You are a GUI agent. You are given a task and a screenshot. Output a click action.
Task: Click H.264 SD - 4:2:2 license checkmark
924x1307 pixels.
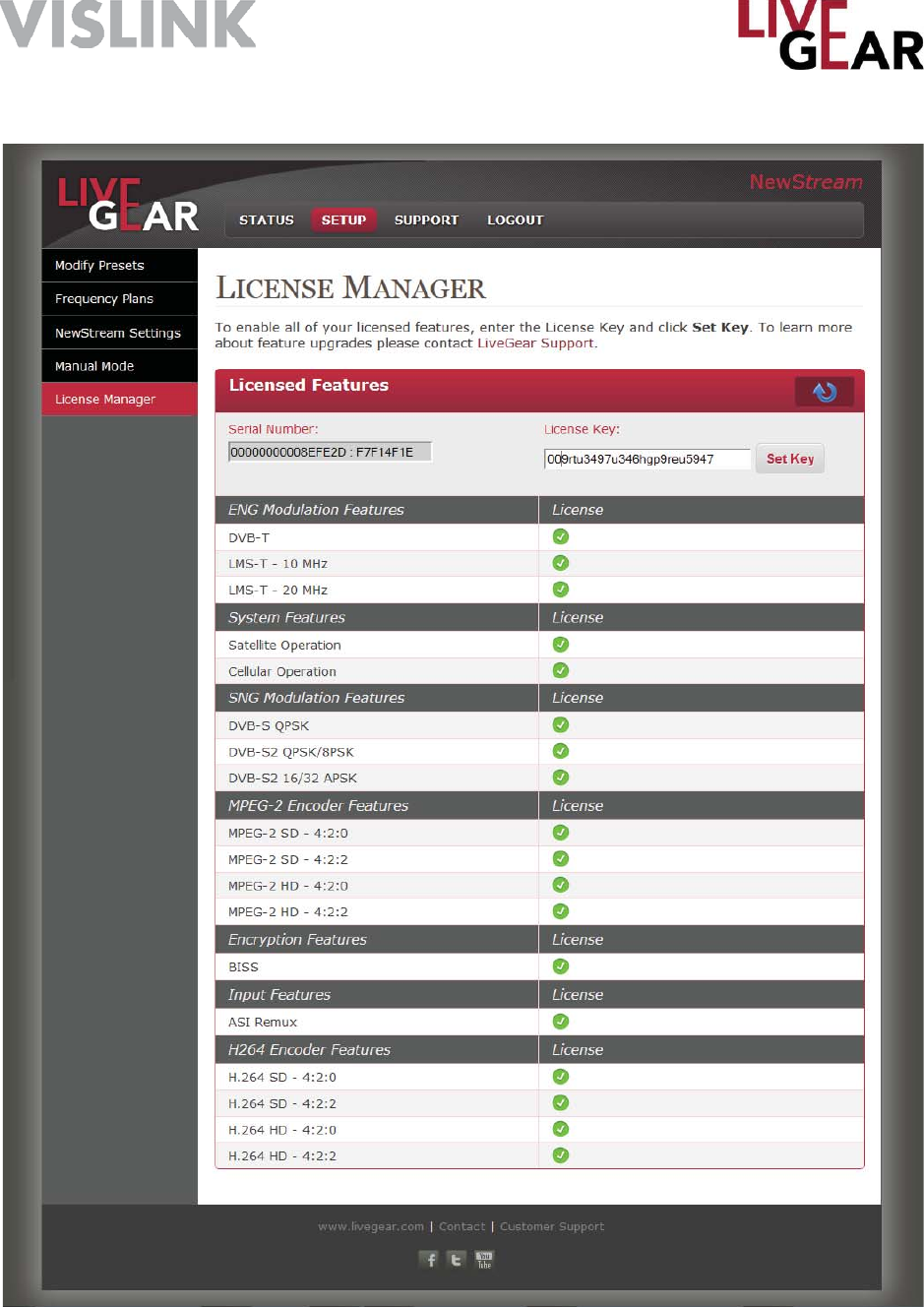(x=561, y=1102)
